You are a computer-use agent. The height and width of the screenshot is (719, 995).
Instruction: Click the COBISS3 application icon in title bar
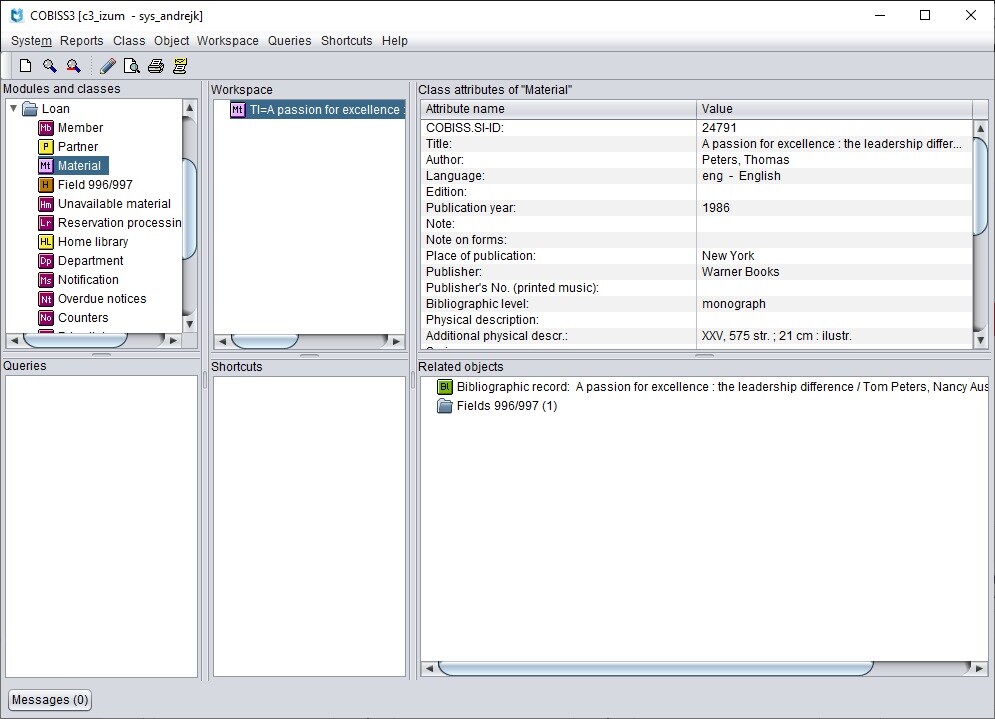(17, 15)
